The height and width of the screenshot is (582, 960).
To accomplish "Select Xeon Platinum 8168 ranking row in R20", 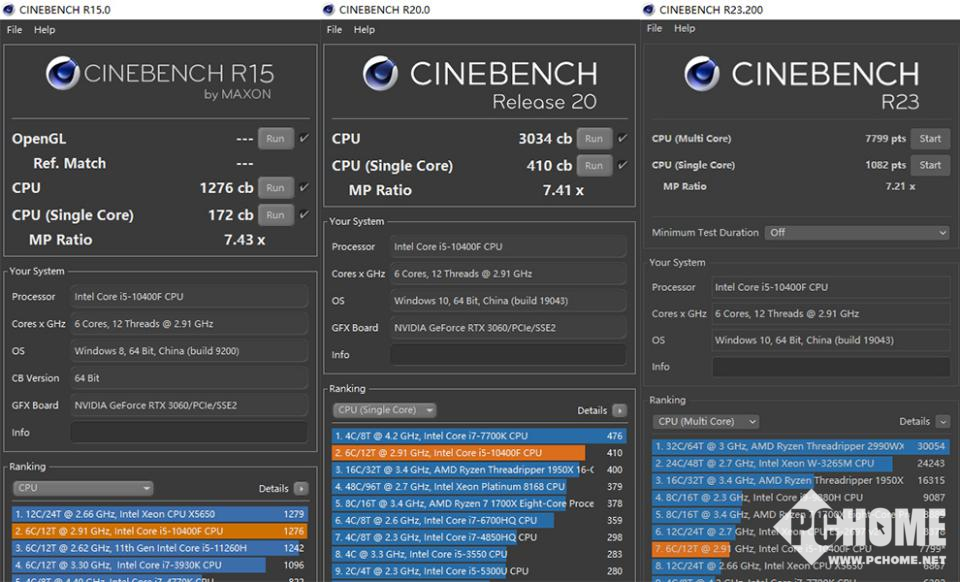I will [x=478, y=487].
